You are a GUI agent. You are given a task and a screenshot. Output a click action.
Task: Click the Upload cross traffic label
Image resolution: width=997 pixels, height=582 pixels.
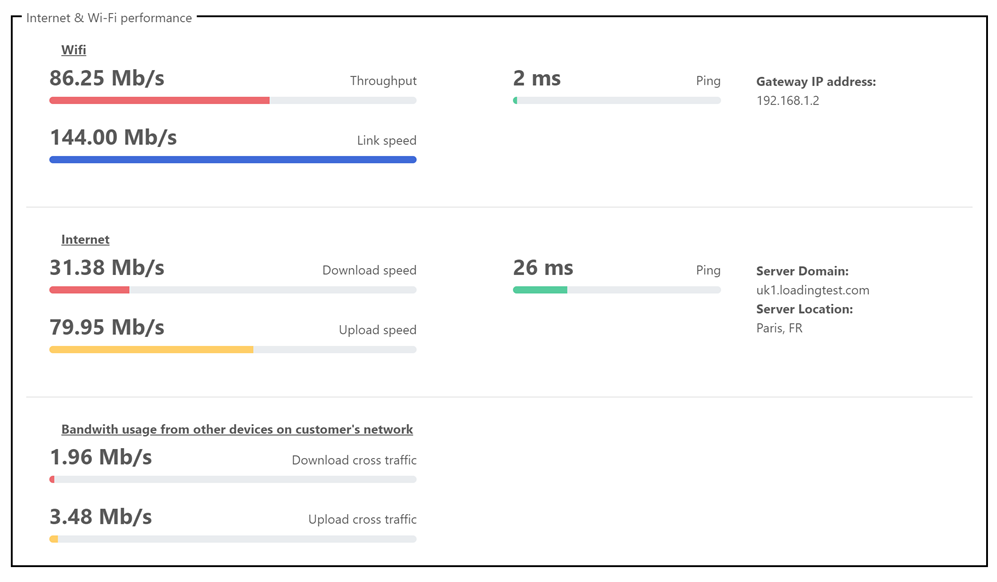[362, 520]
